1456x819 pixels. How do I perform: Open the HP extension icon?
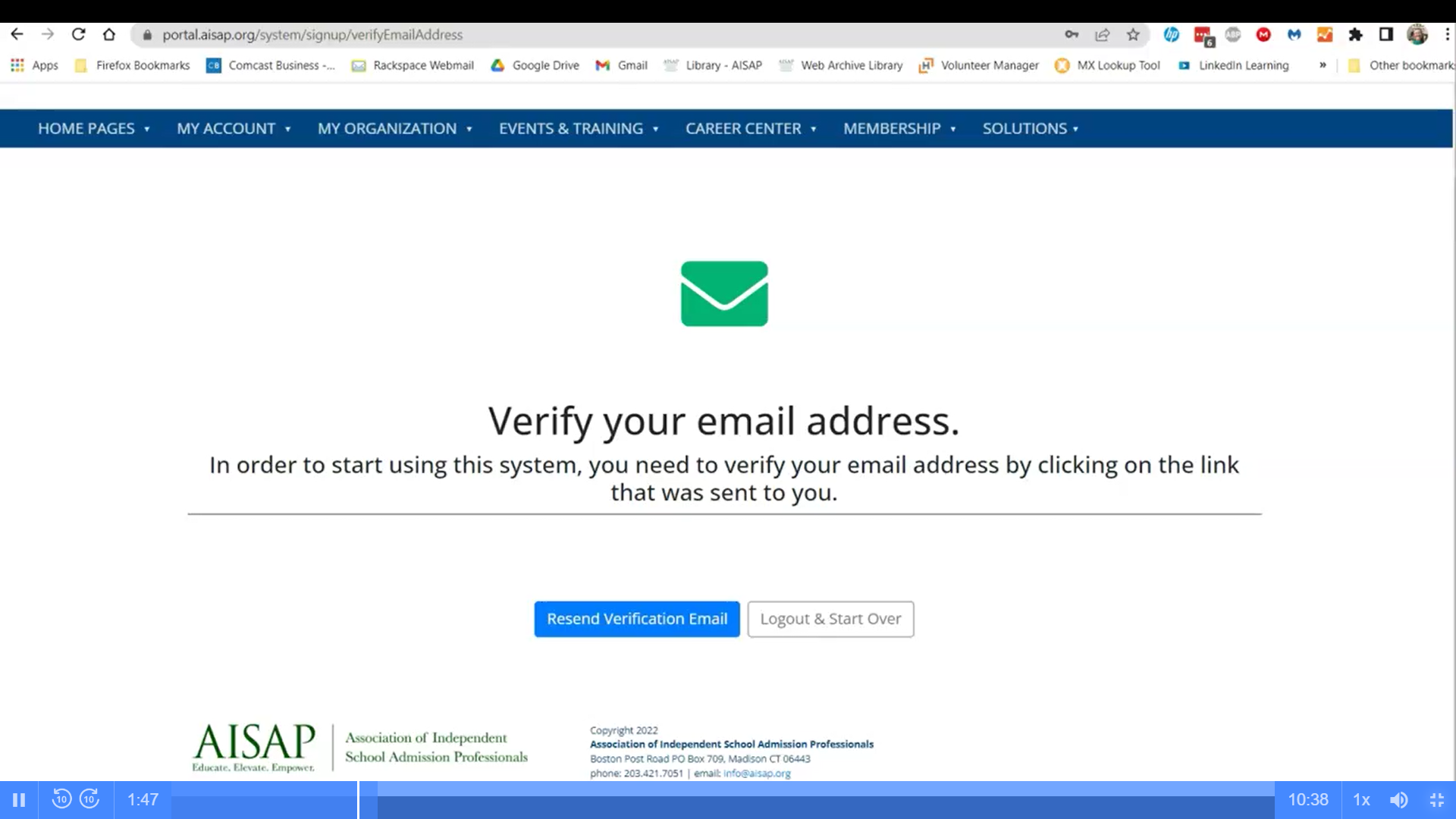tap(1172, 35)
